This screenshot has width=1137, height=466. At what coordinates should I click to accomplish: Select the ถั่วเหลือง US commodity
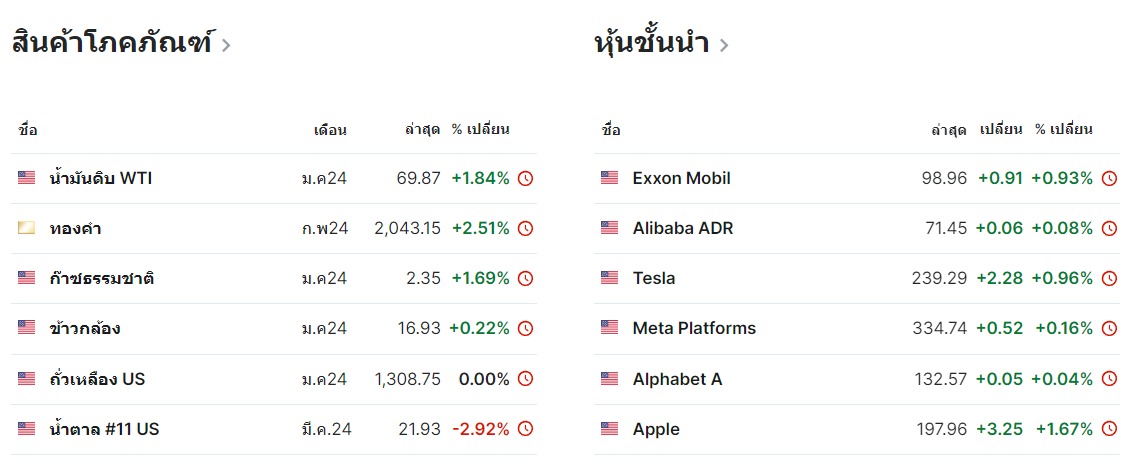(x=97, y=379)
